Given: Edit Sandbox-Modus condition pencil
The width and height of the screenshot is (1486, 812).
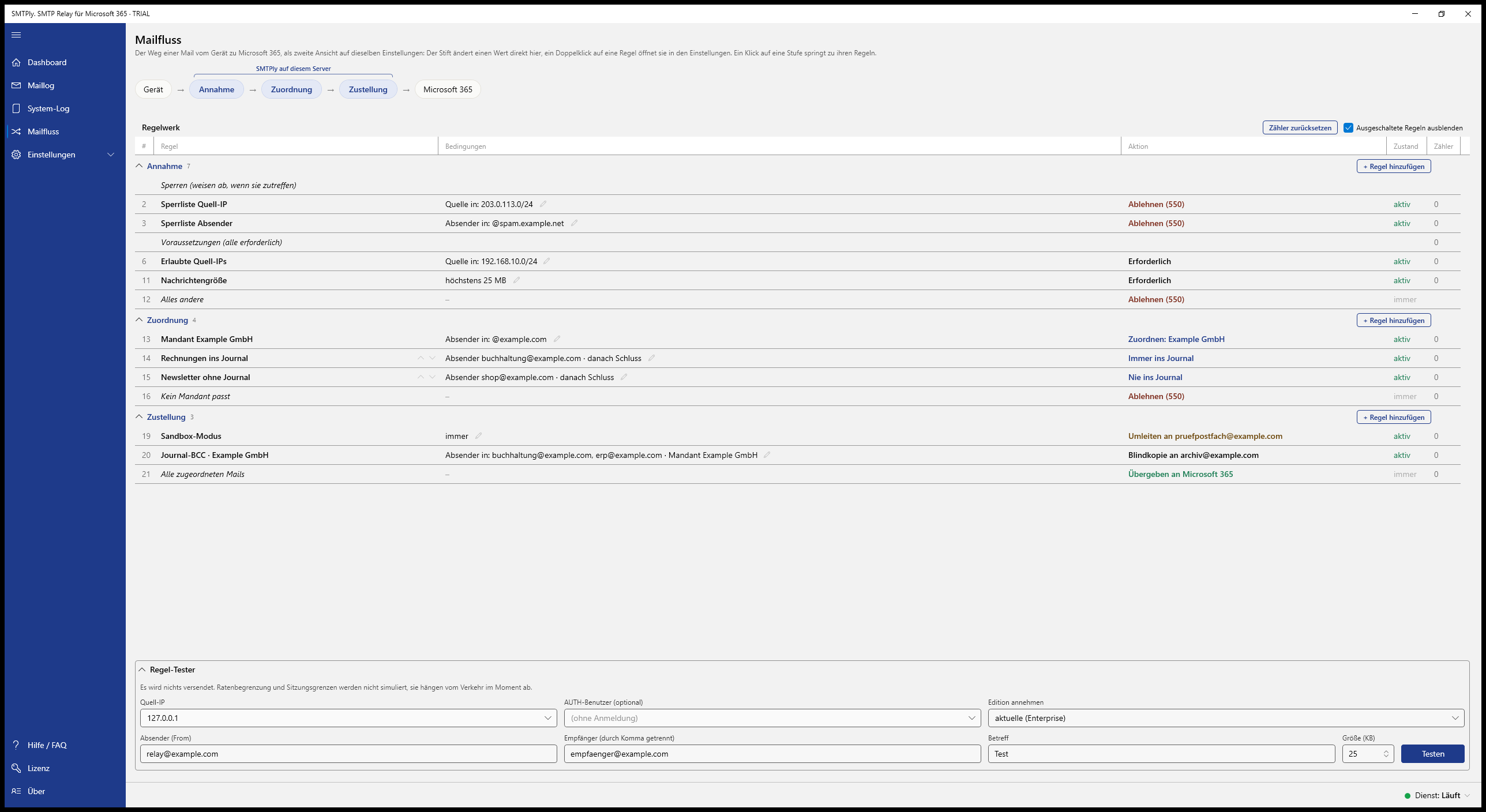Looking at the screenshot, I should (478, 435).
